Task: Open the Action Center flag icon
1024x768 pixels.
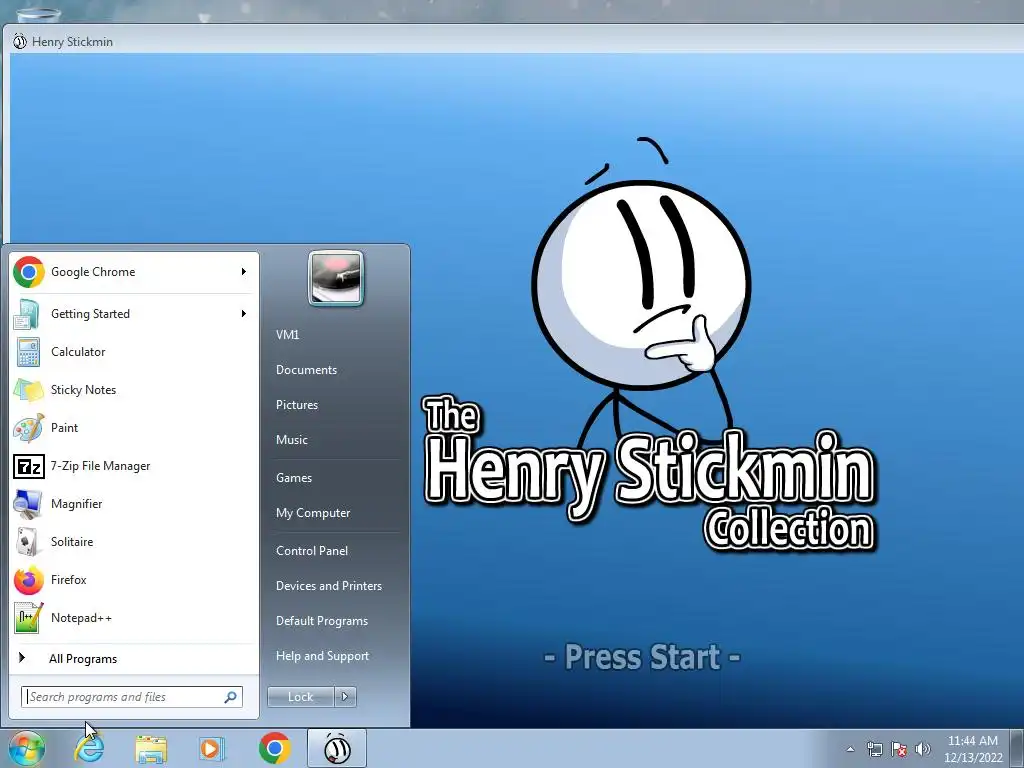Action: (x=899, y=749)
